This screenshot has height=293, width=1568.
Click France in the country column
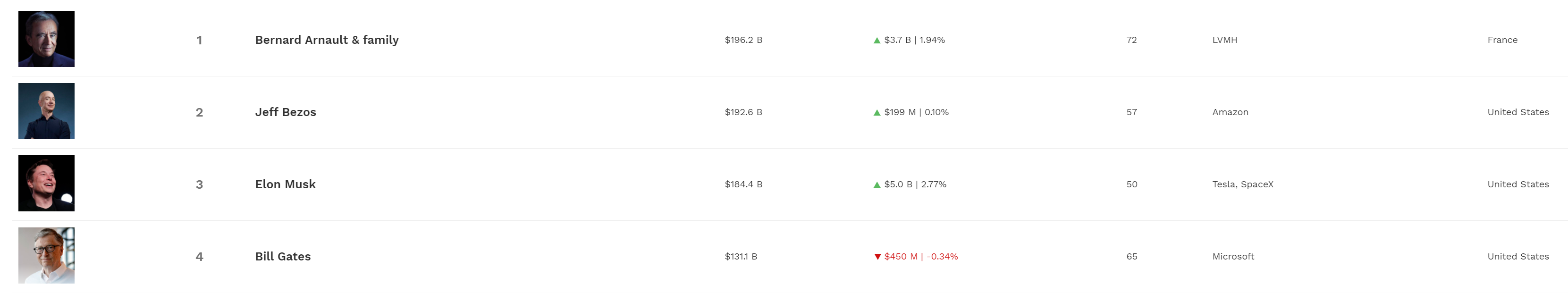(1502, 40)
